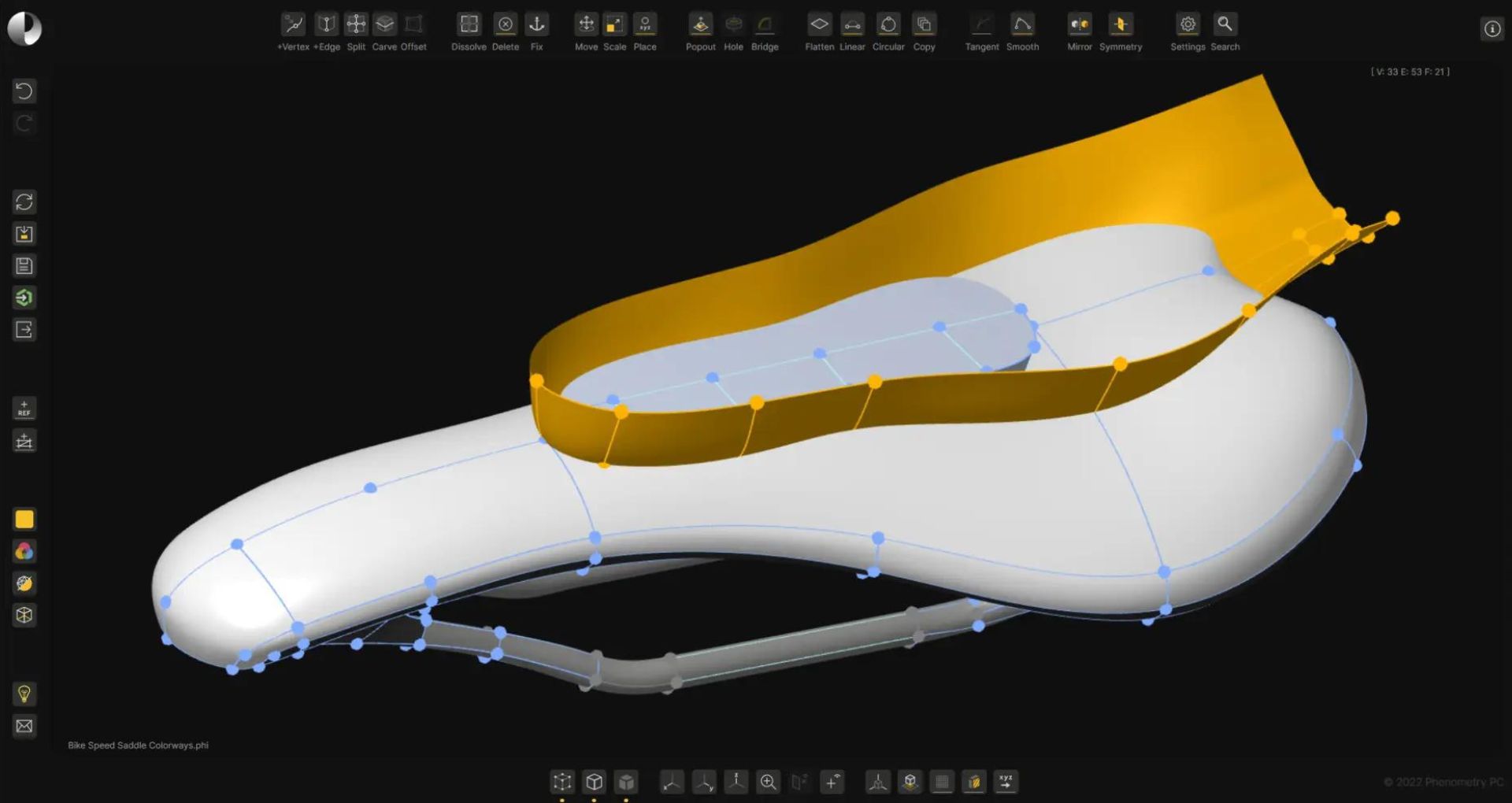
Task: Click the green hexagon arrow icon
Action: pos(24,298)
